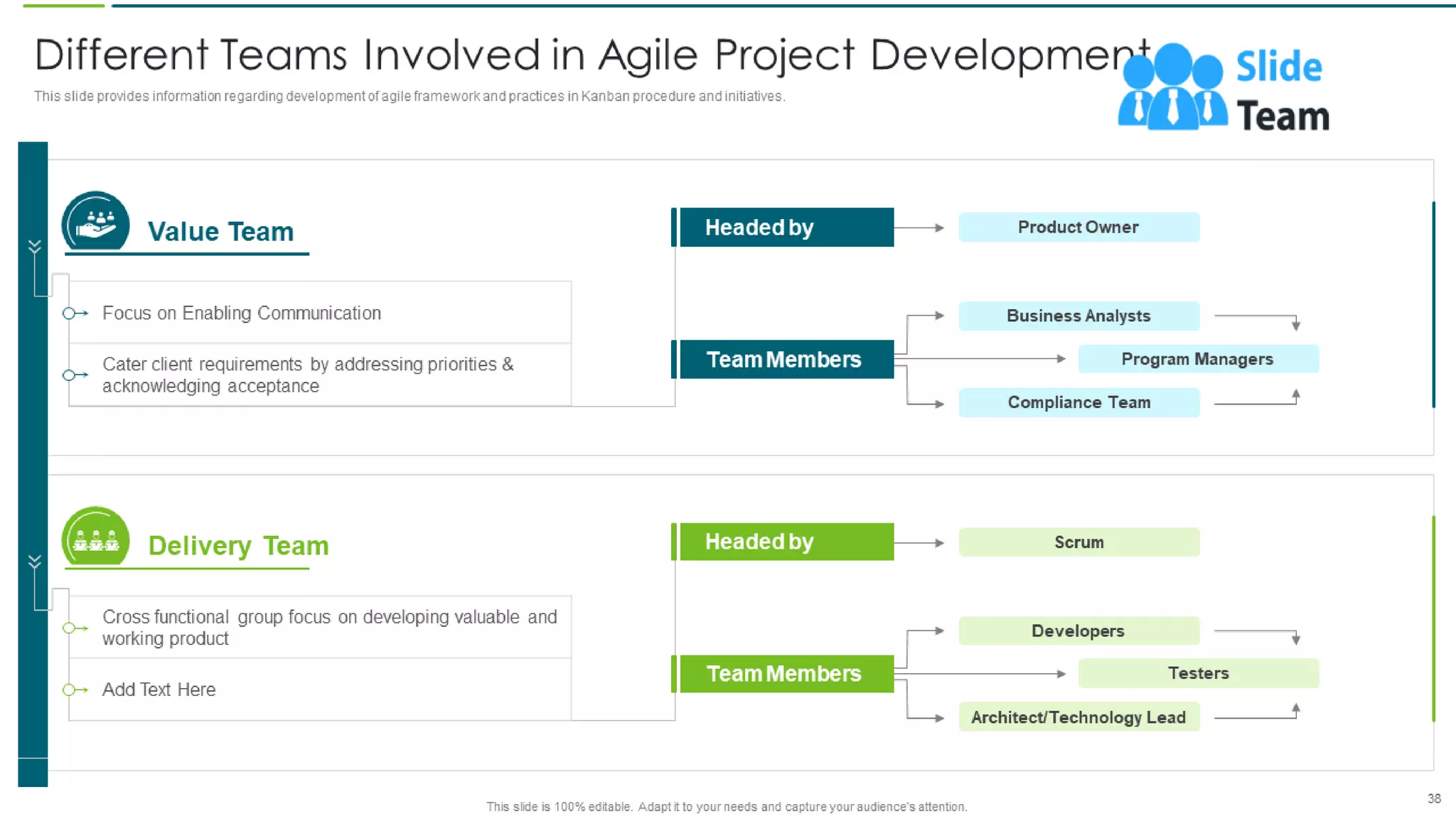Screen dimensions: 1456x819
Task: Click the bullet icon beside Focus on Enabling Communication
Action: click(74, 314)
